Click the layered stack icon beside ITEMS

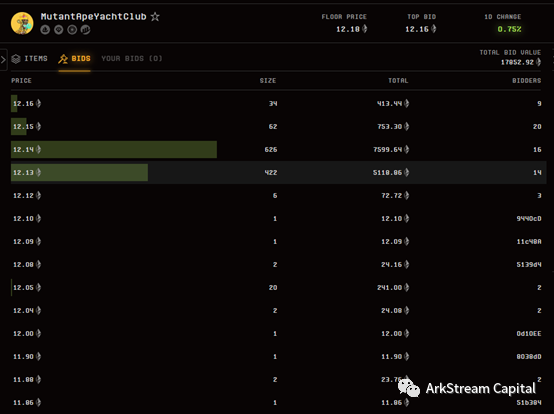coord(16,59)
